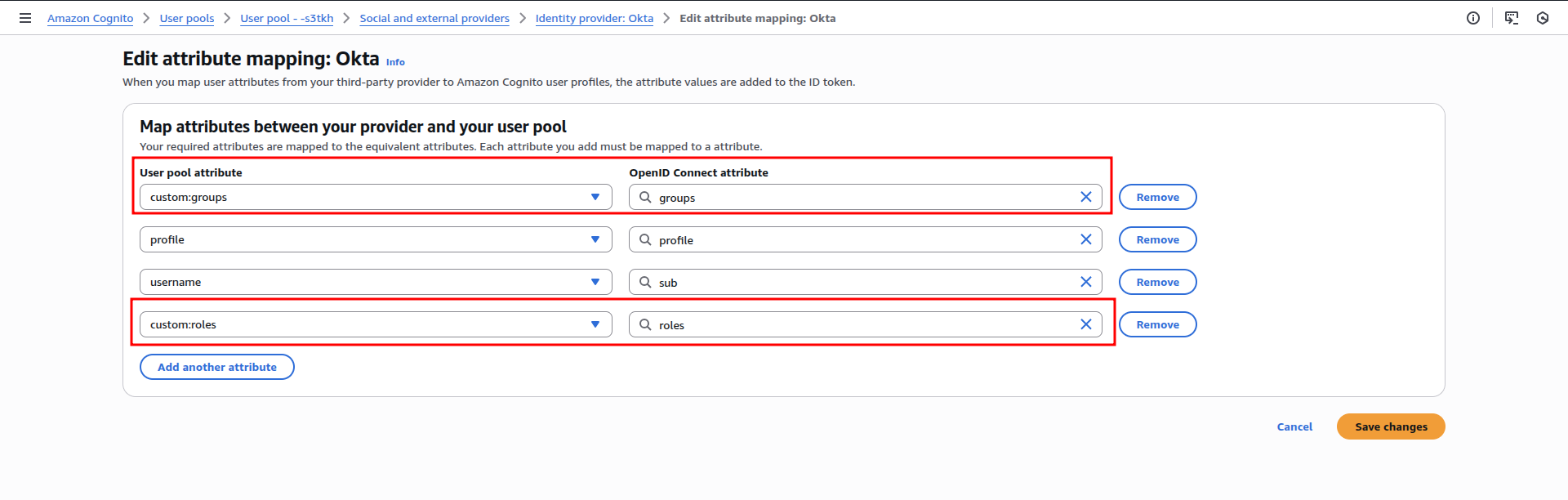The height and width of the screenshot is (500, 1568).
Task: Open the Info link beside page title
Action: [395, 62]
